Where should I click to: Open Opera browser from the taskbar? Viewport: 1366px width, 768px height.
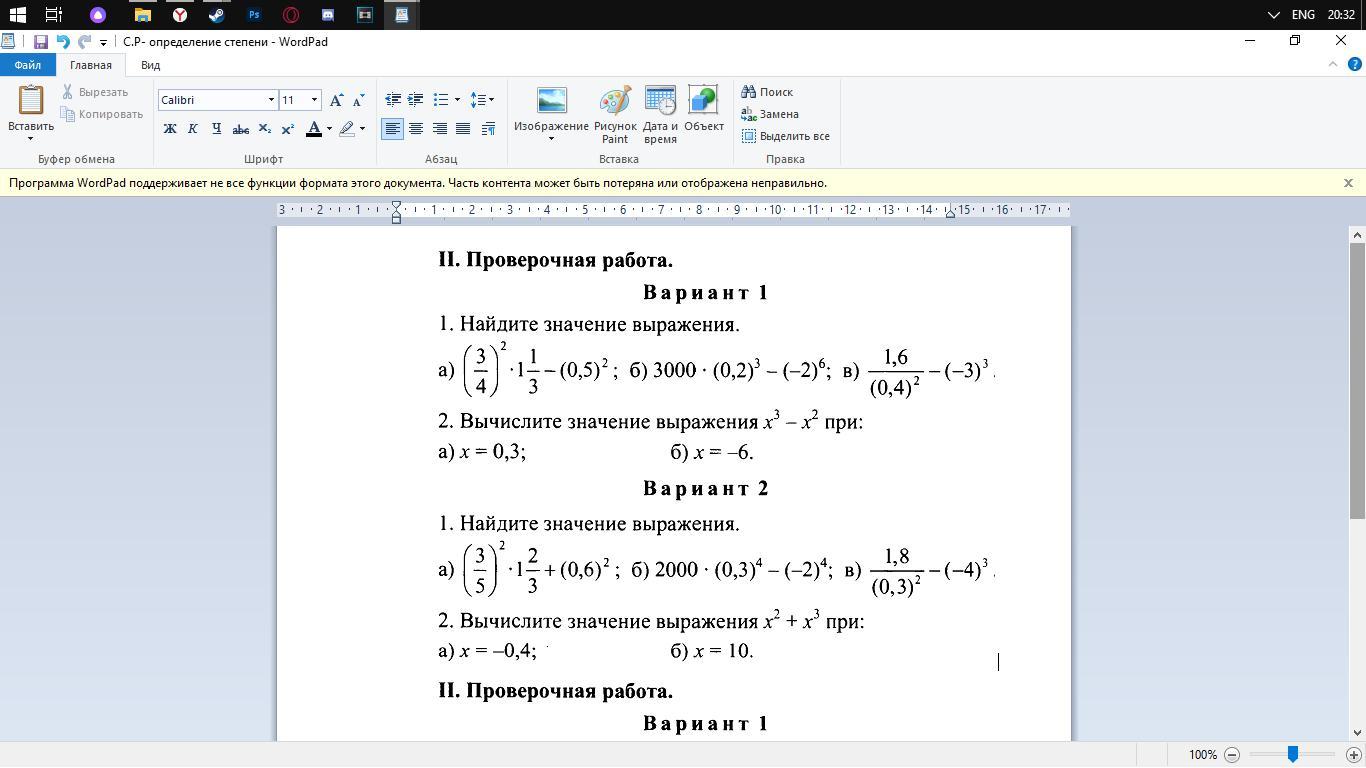(291, 15)
